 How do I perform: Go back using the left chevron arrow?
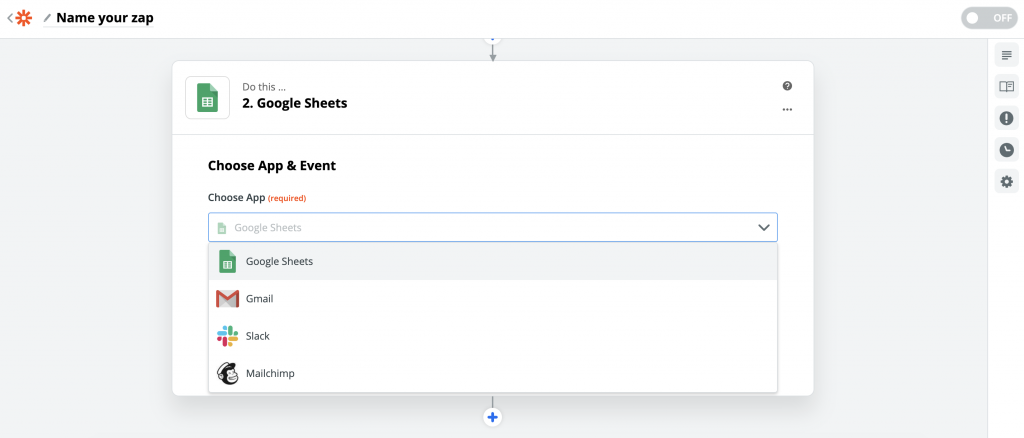9,18
